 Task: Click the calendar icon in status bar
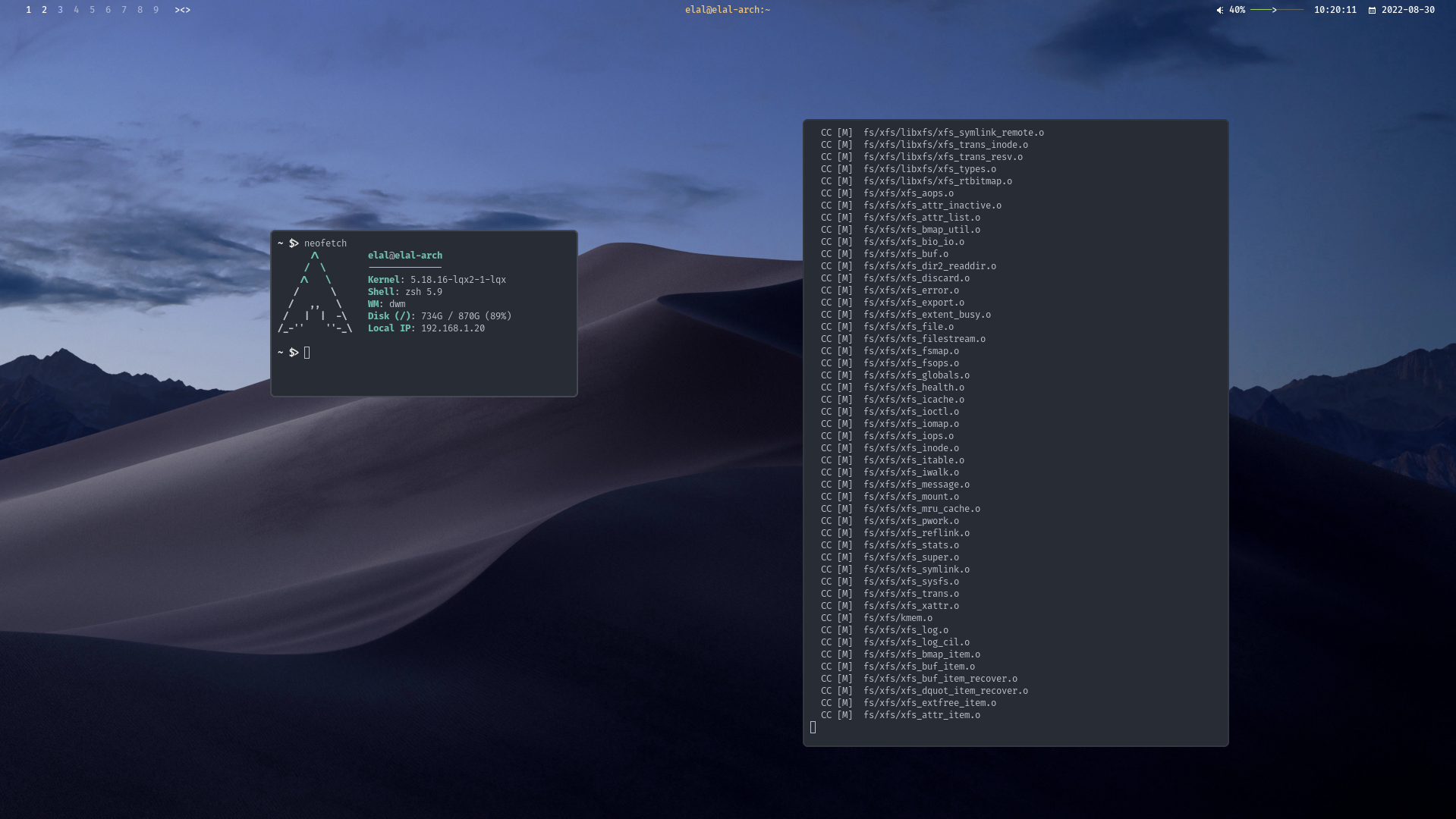pyautogui.click(x=1372, y=10)
